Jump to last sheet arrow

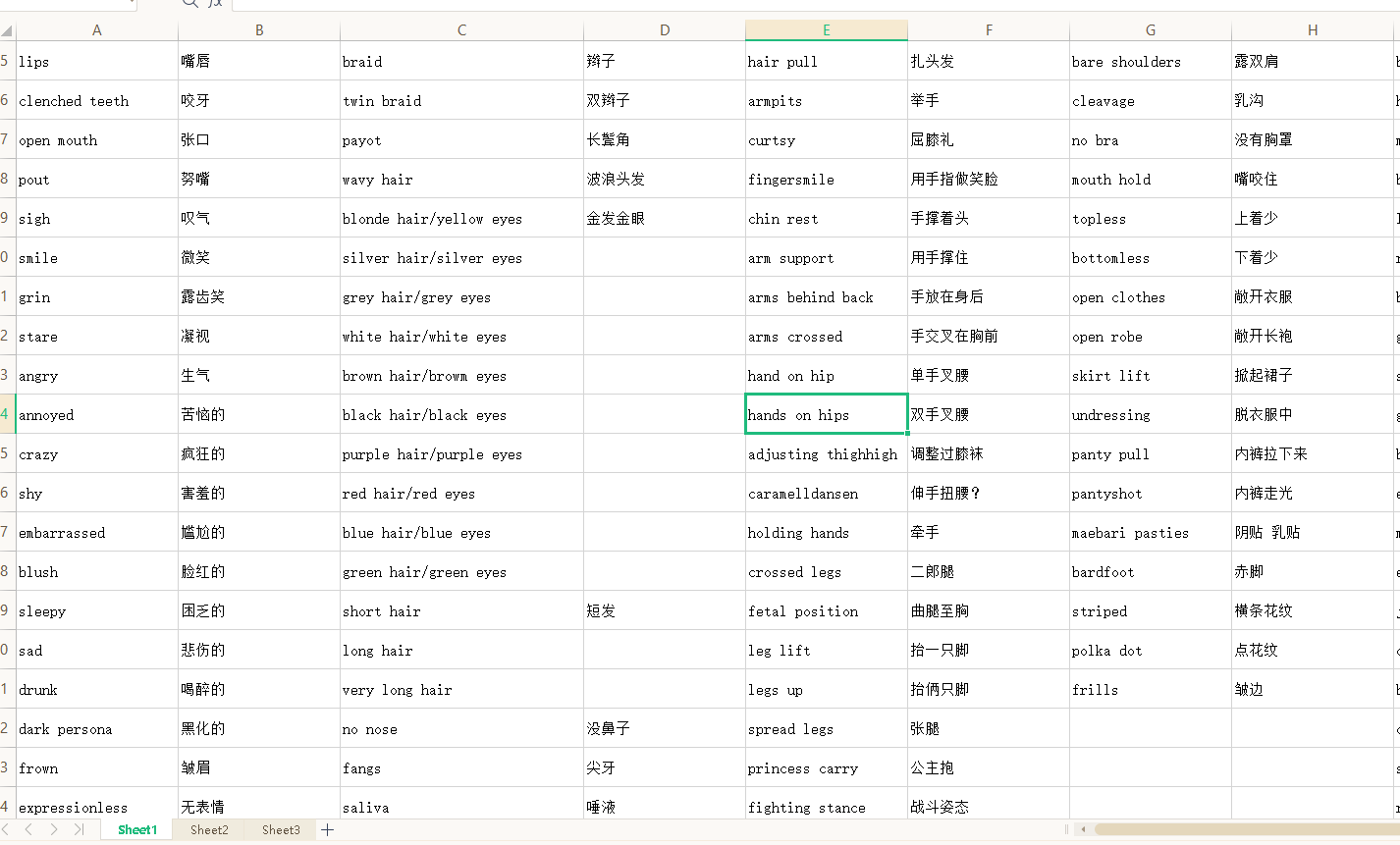coord(79,830)
